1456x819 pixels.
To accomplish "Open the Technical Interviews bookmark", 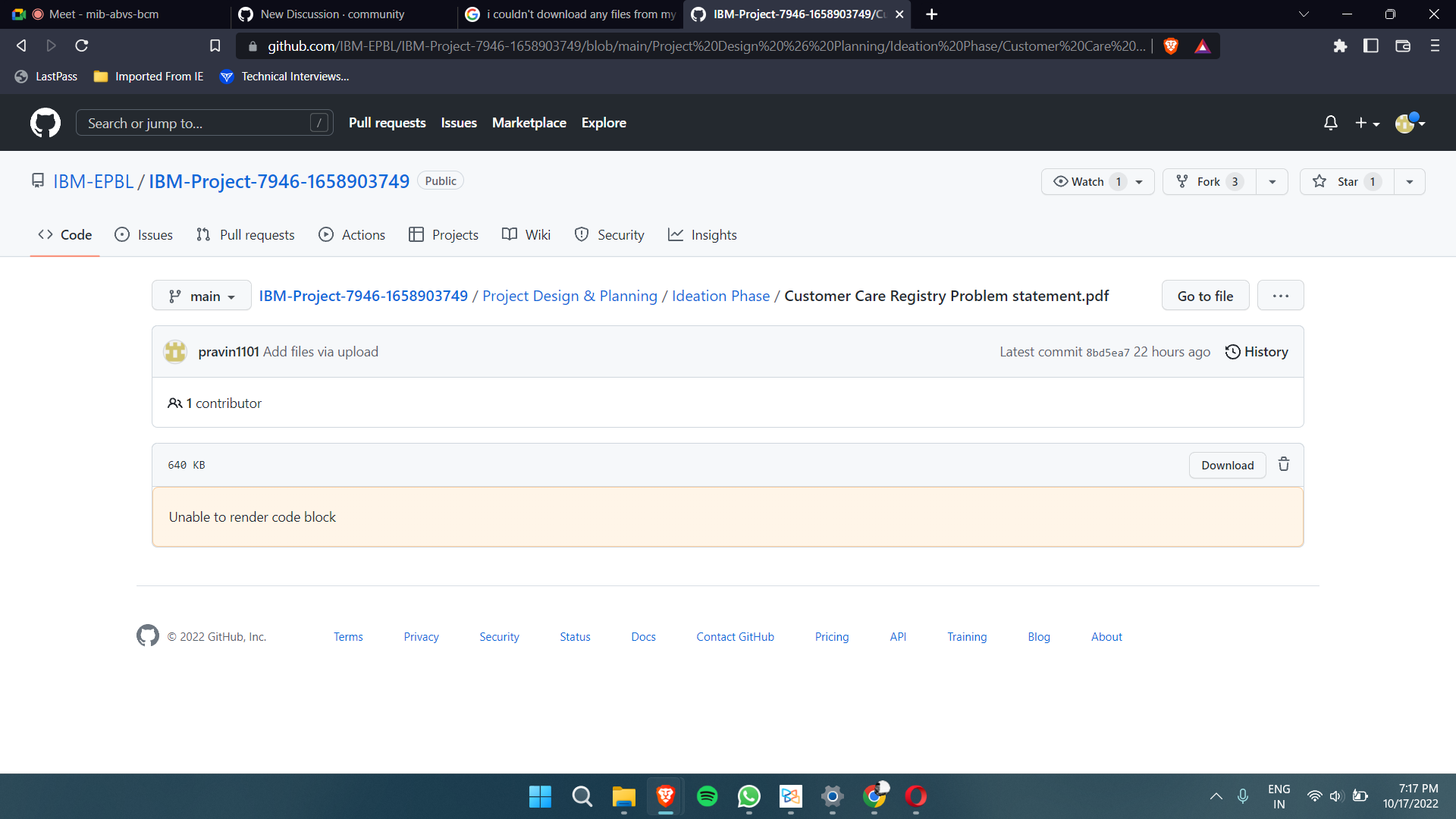I will tap(284, 77).
